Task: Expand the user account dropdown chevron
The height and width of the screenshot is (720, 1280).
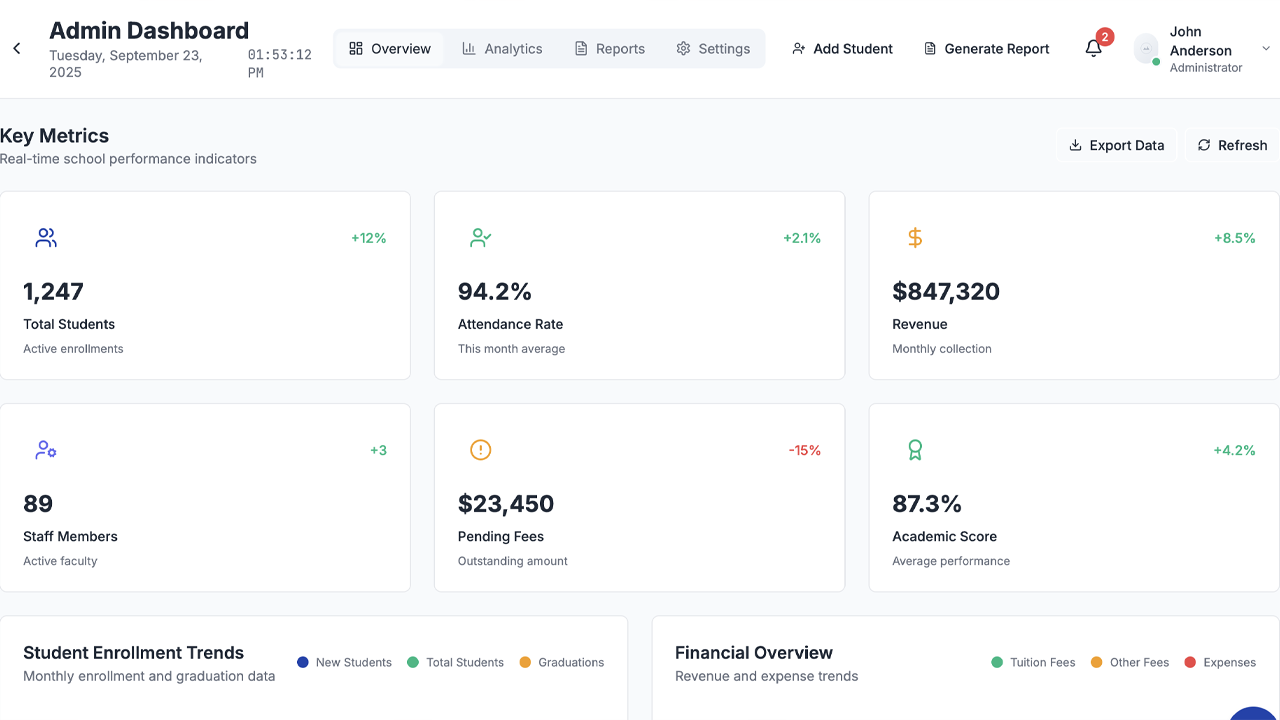Action: [1266, 48]
